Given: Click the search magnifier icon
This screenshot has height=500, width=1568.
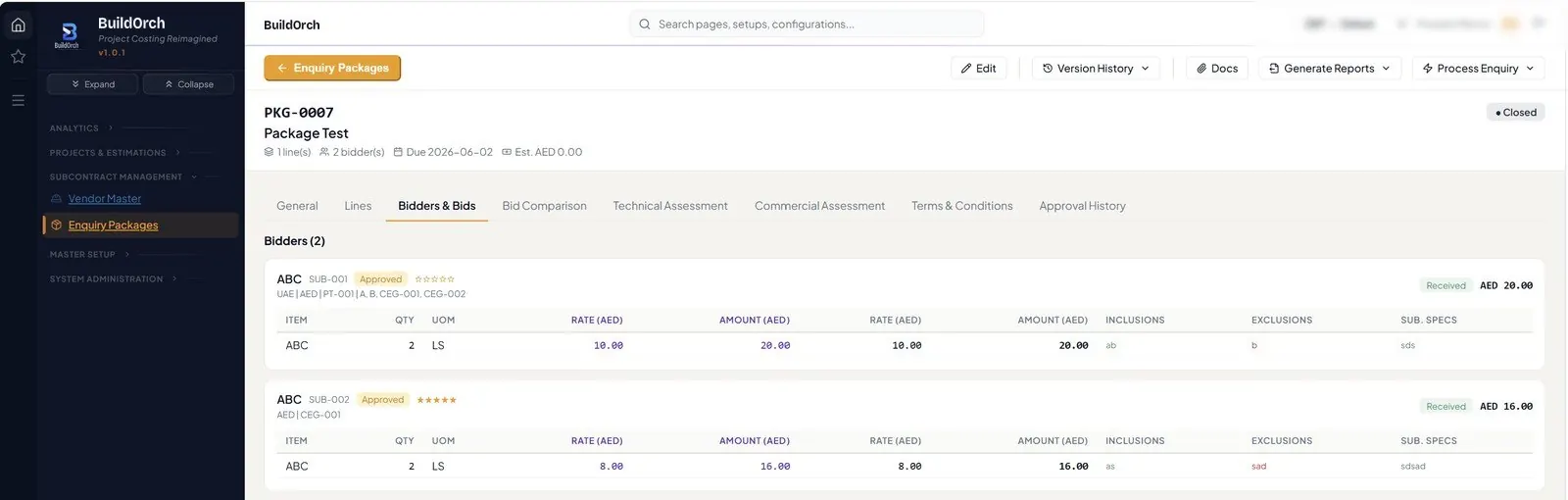Looking at the screenshot, I should (x=645, y=25).
